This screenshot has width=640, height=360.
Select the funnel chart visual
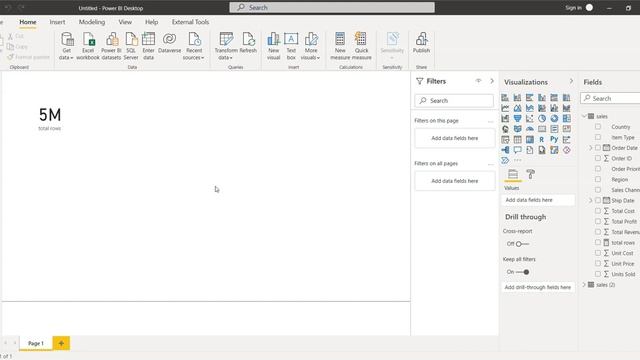517,119
